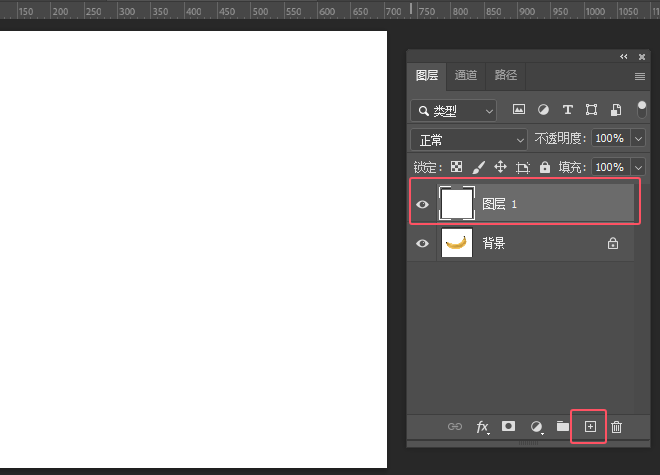Hide 图层 1 using its eye icon
Screen dimensions: 660x475
point(422,204)
